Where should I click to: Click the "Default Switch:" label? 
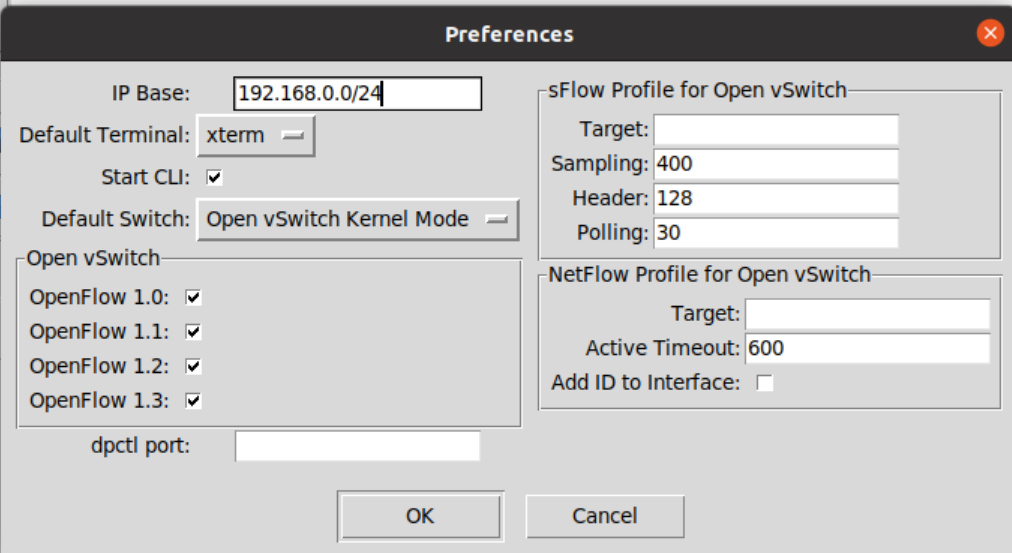[116, 219]
